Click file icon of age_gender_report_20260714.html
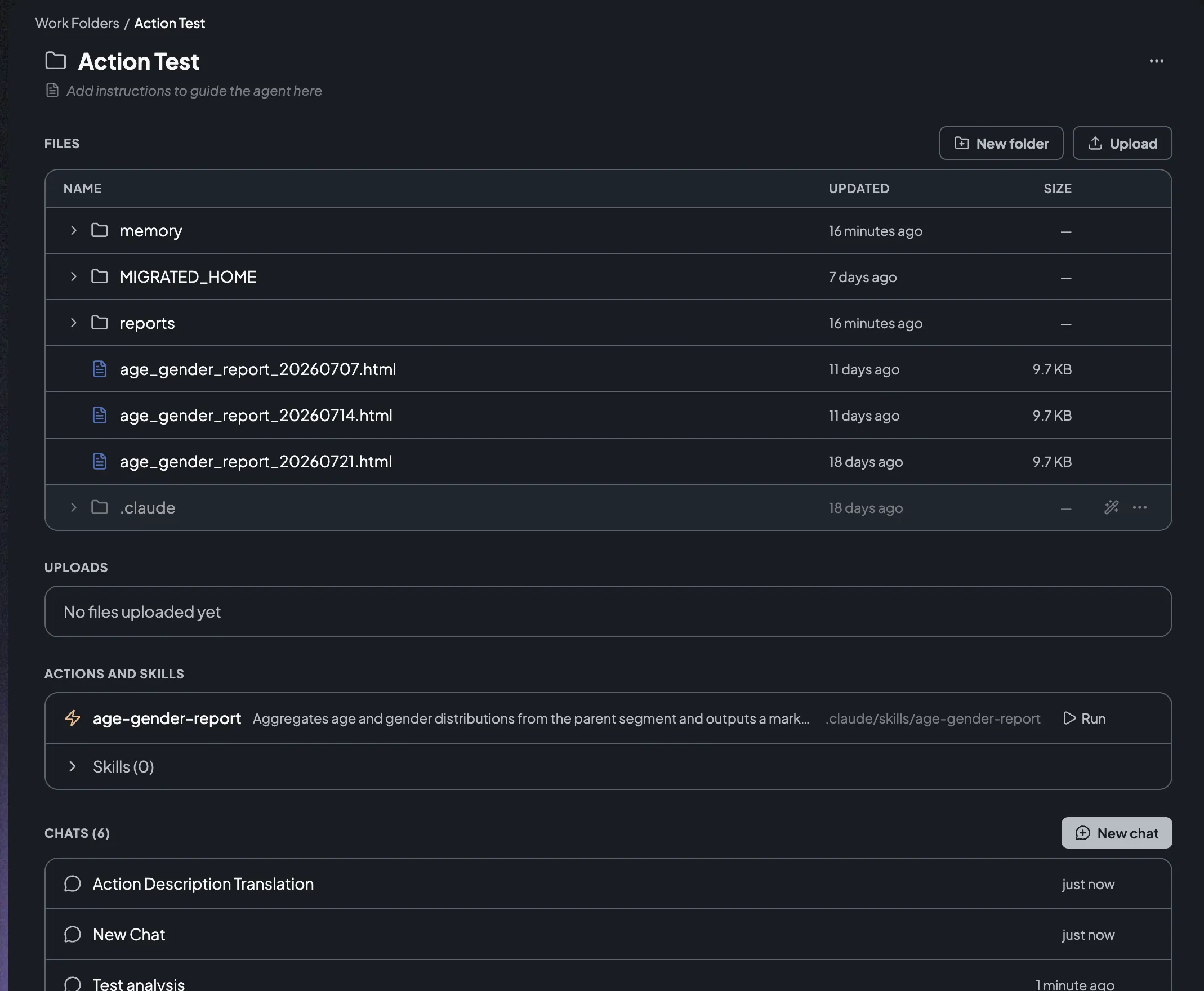The height and width of the screenshot is (991, 1204). [x=100, y=416]
